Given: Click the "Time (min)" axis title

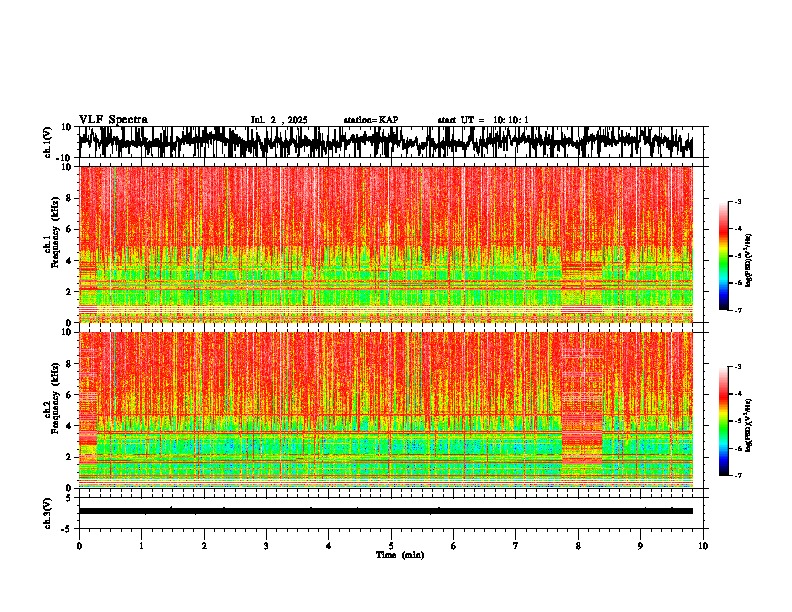Looking at the screenshot, I should coord(400,555).
